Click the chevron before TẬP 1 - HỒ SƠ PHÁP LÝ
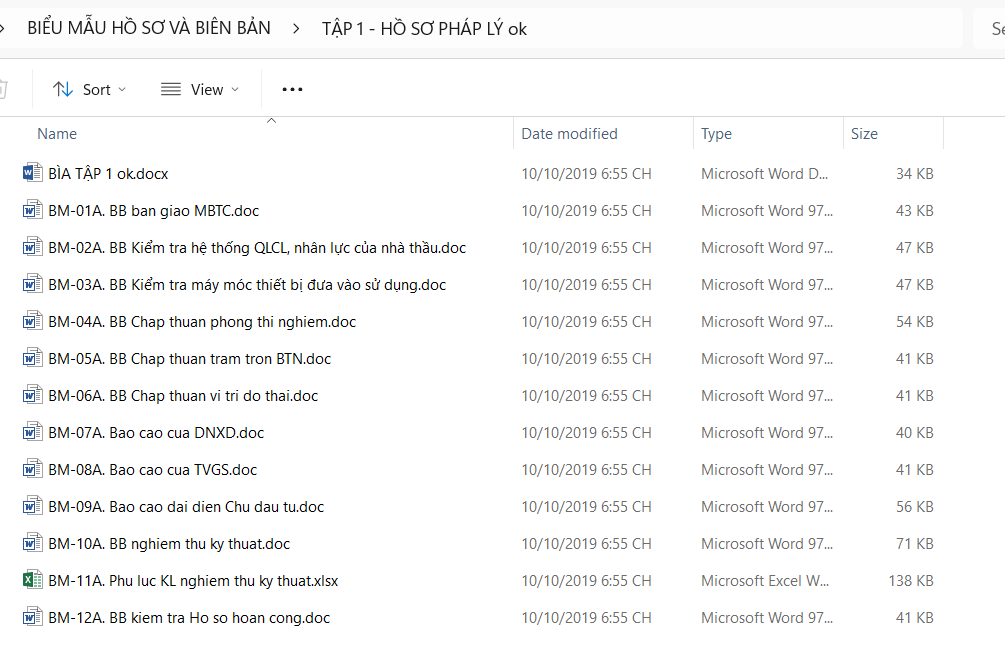1005x672 pixels. [x=296, y=29]
